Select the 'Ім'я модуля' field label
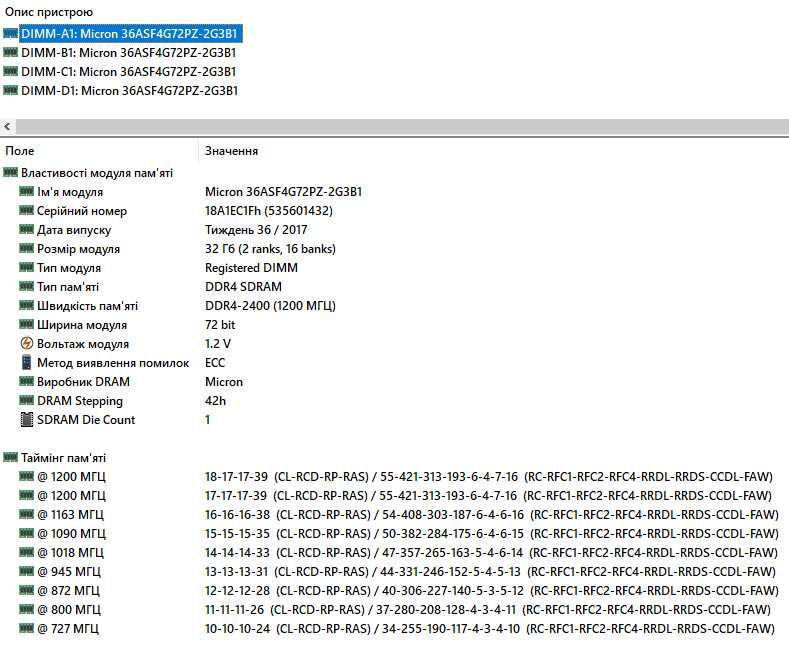 coord(70,192)
